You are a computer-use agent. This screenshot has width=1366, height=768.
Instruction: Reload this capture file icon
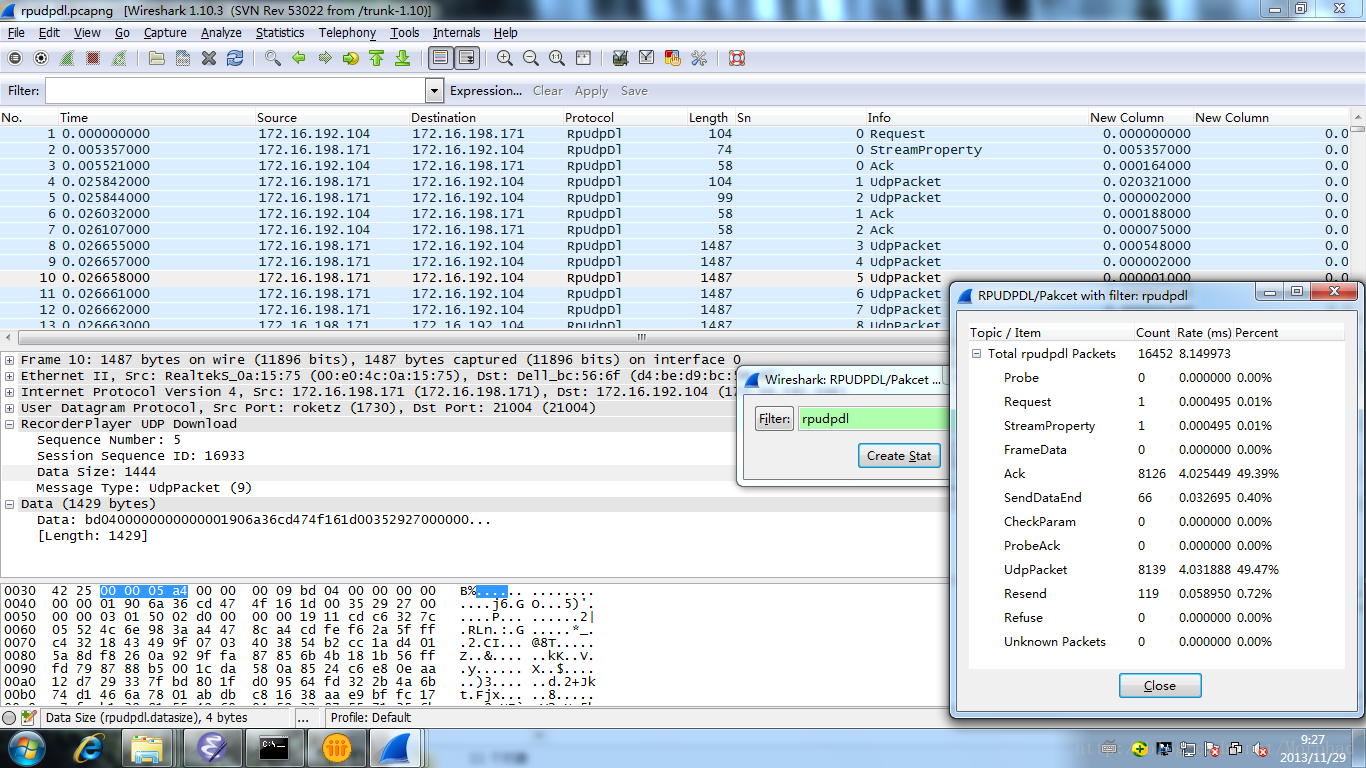[235, 58]
